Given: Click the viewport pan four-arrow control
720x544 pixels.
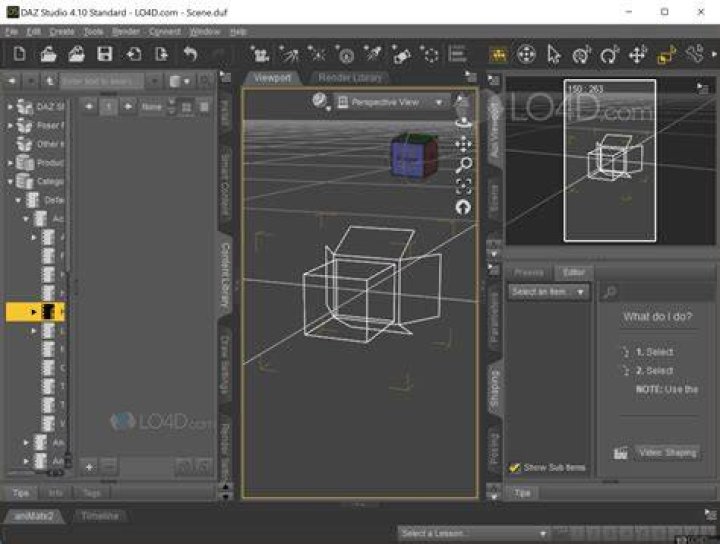Looking at the screenshot, I should click(464, 144).
